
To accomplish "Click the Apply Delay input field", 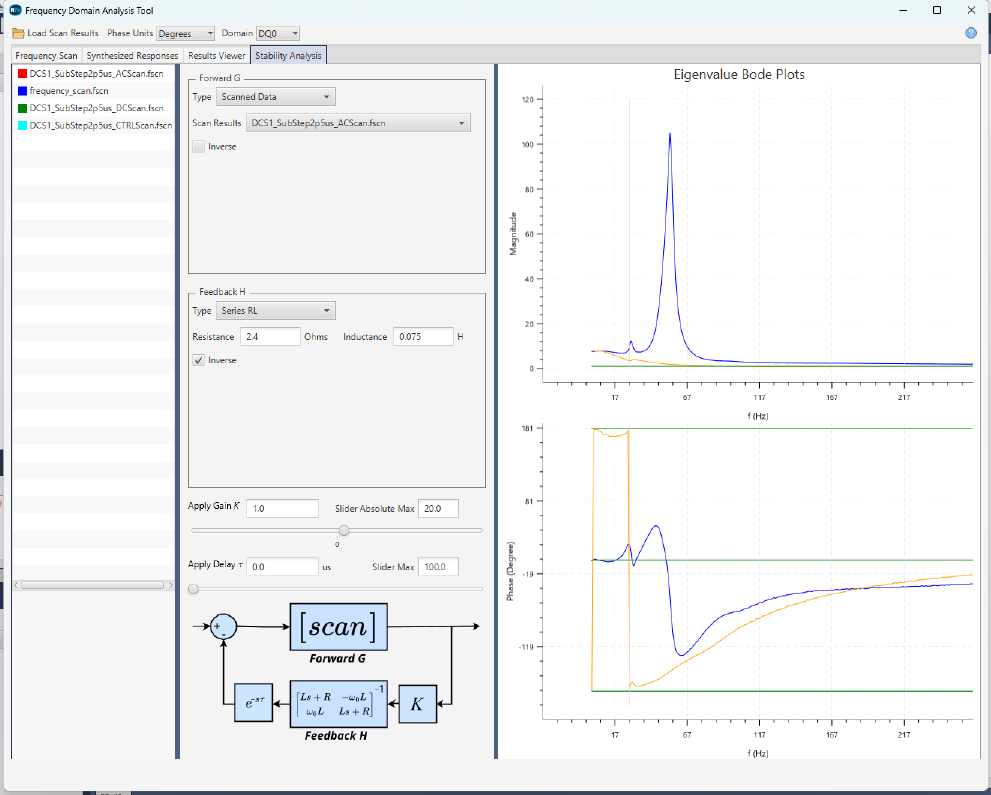I will tap(283, 567).
